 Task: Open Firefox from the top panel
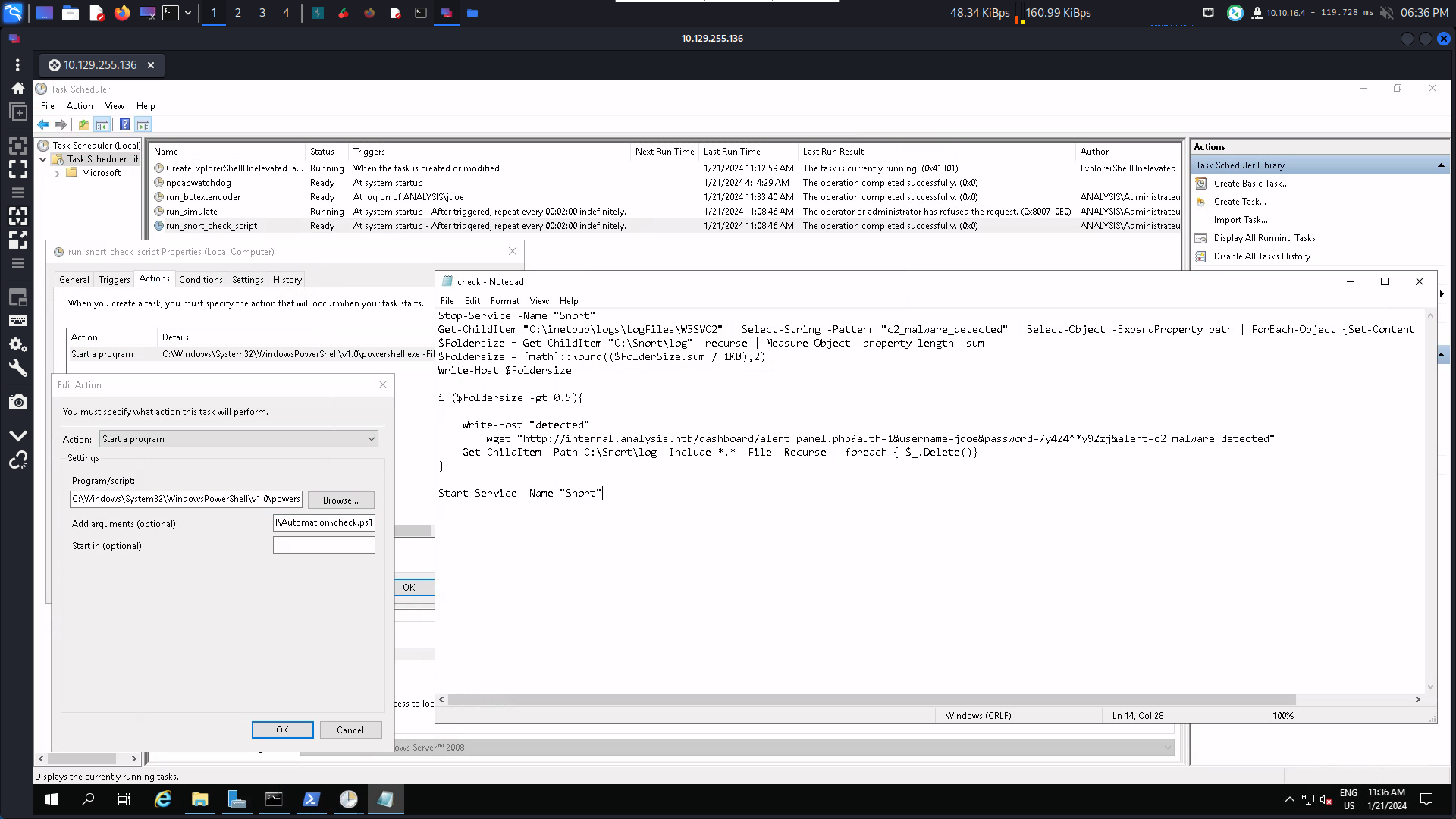[122, 13]
